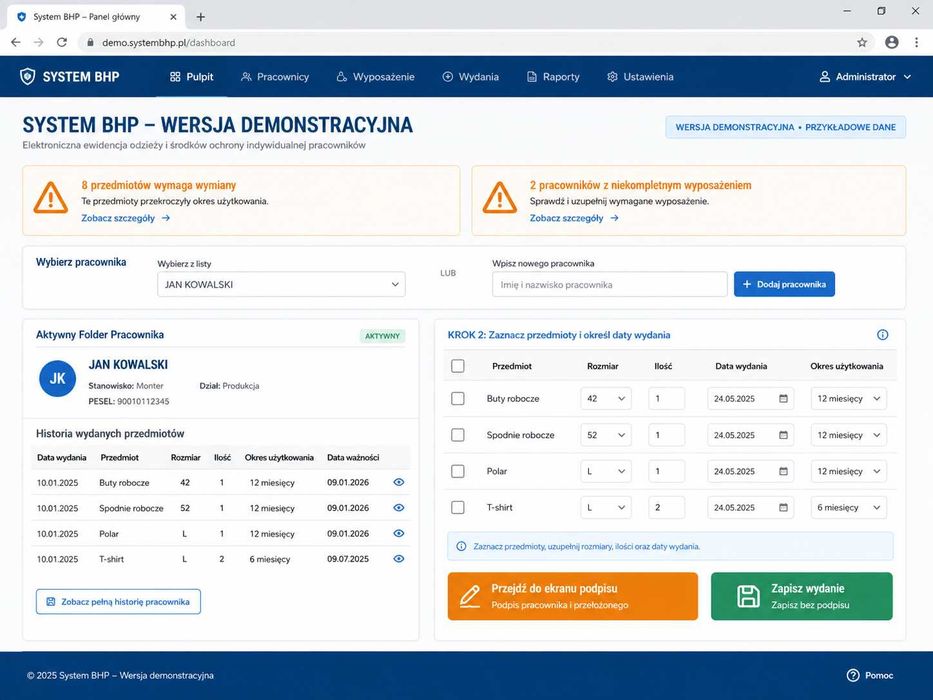Click quantity field for Buty robocze

pyautogui.click(x=666, y=398)
